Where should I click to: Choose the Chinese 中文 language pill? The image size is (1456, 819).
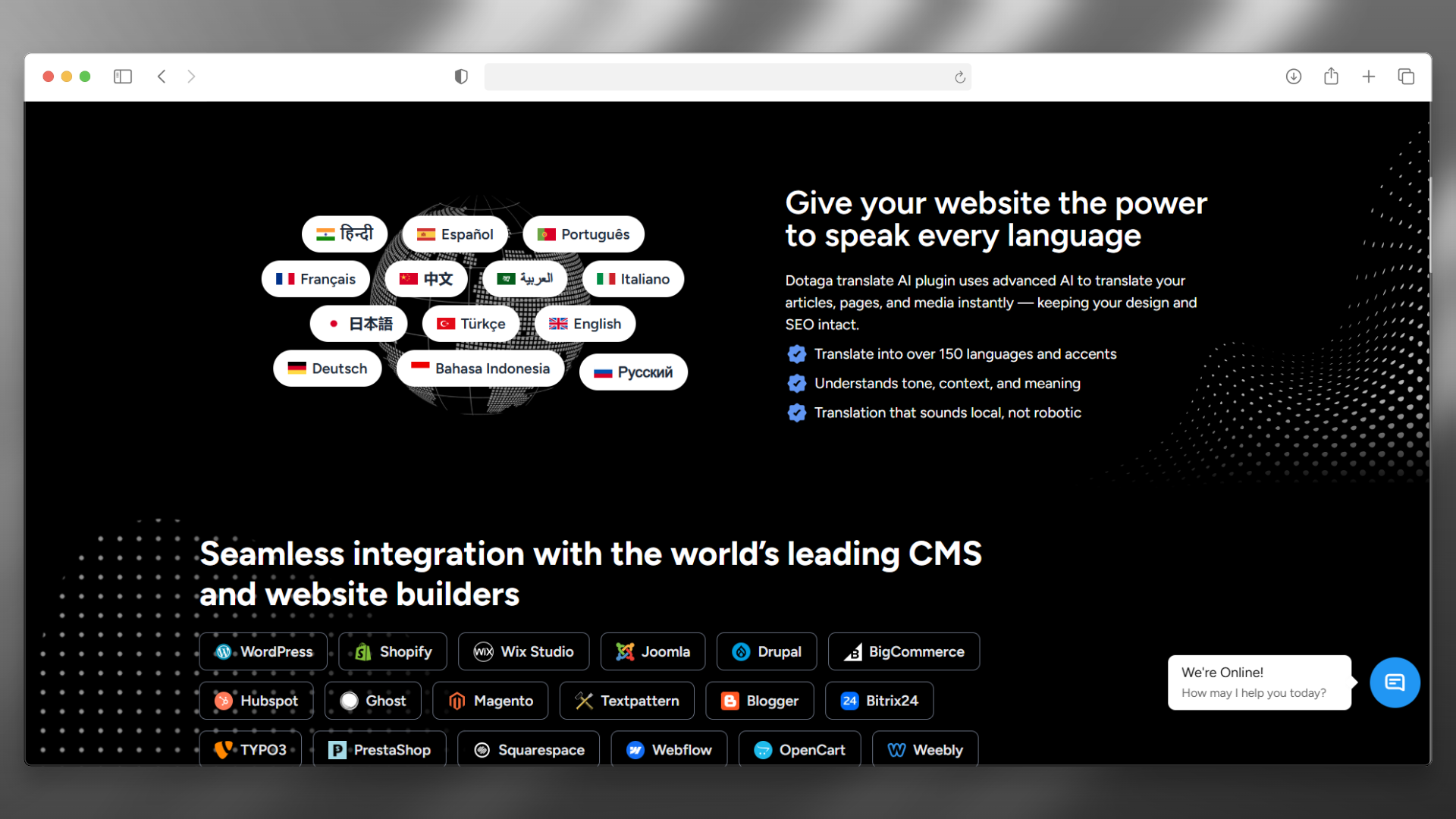point(426,279)
